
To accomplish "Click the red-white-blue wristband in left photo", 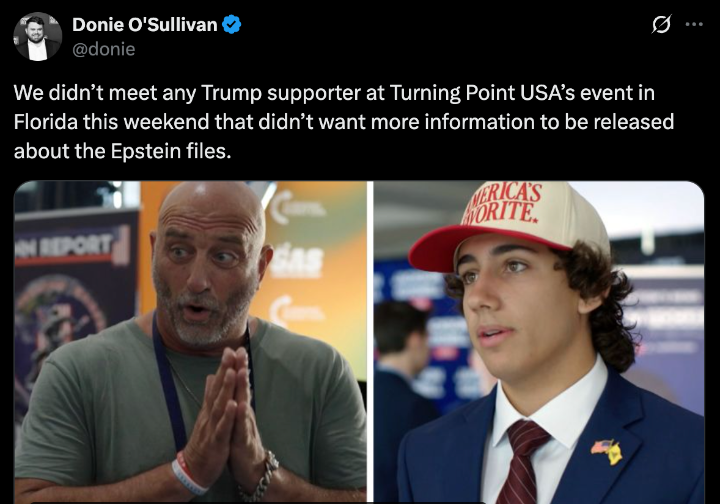I will click(x=186, y=475).
